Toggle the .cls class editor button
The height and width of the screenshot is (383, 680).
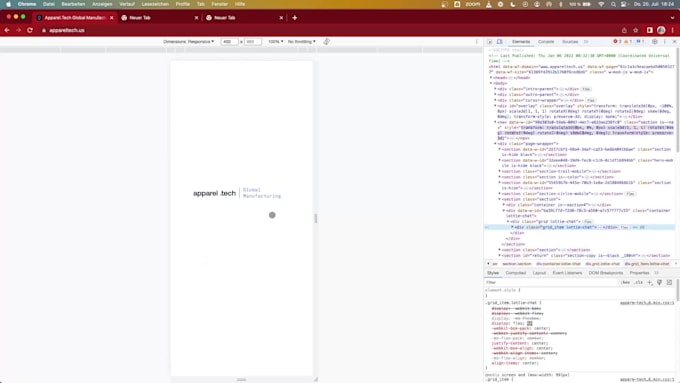tap(638, 282)
